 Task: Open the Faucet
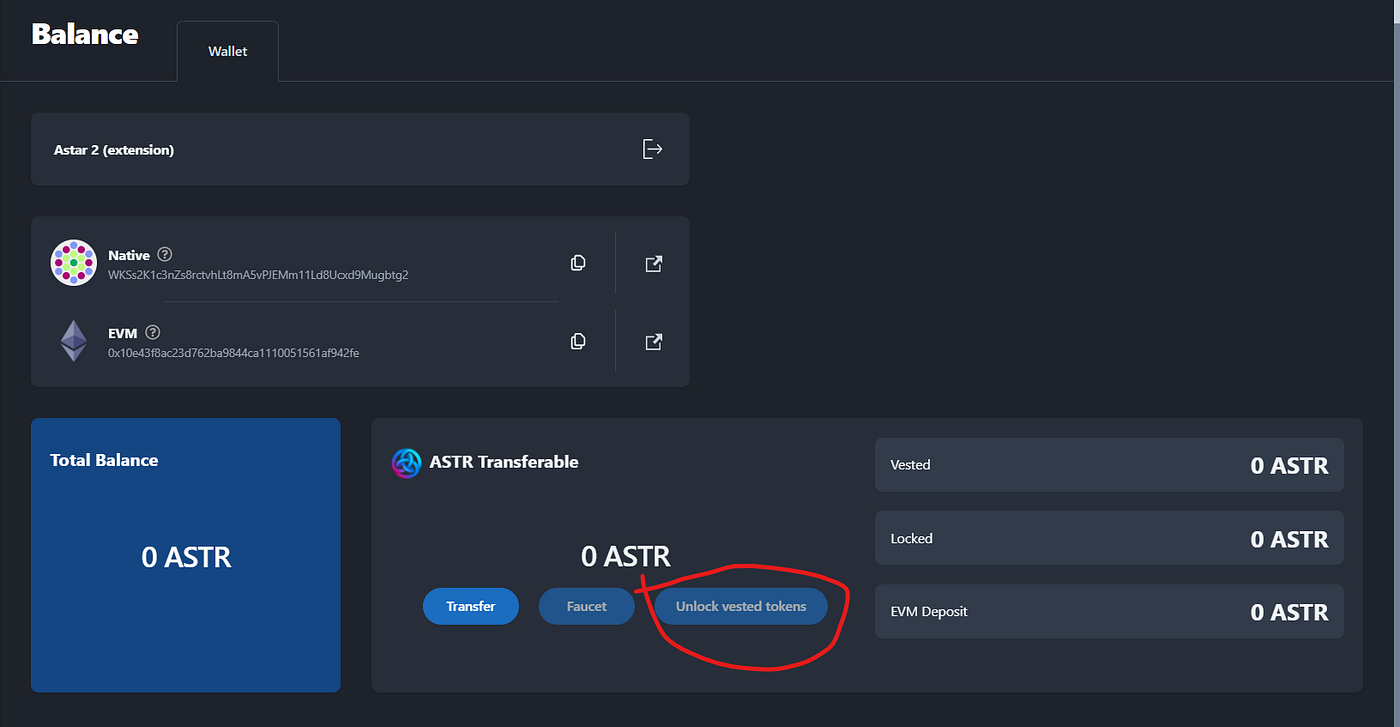click(x=587, y=606)
